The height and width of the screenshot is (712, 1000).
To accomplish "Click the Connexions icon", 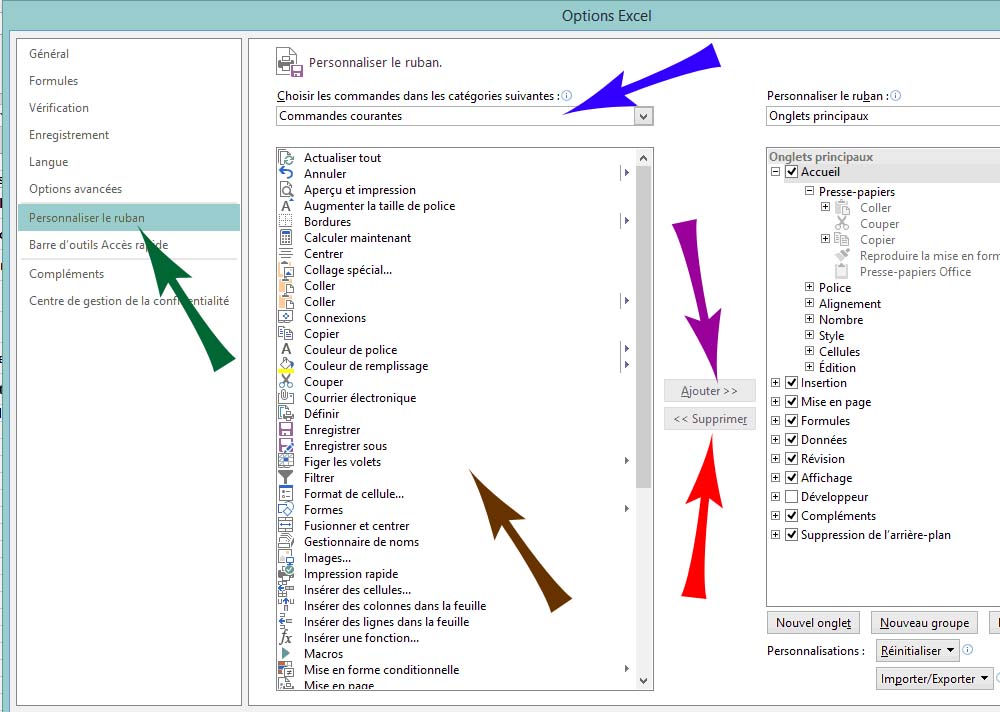I will coord(286,318).
